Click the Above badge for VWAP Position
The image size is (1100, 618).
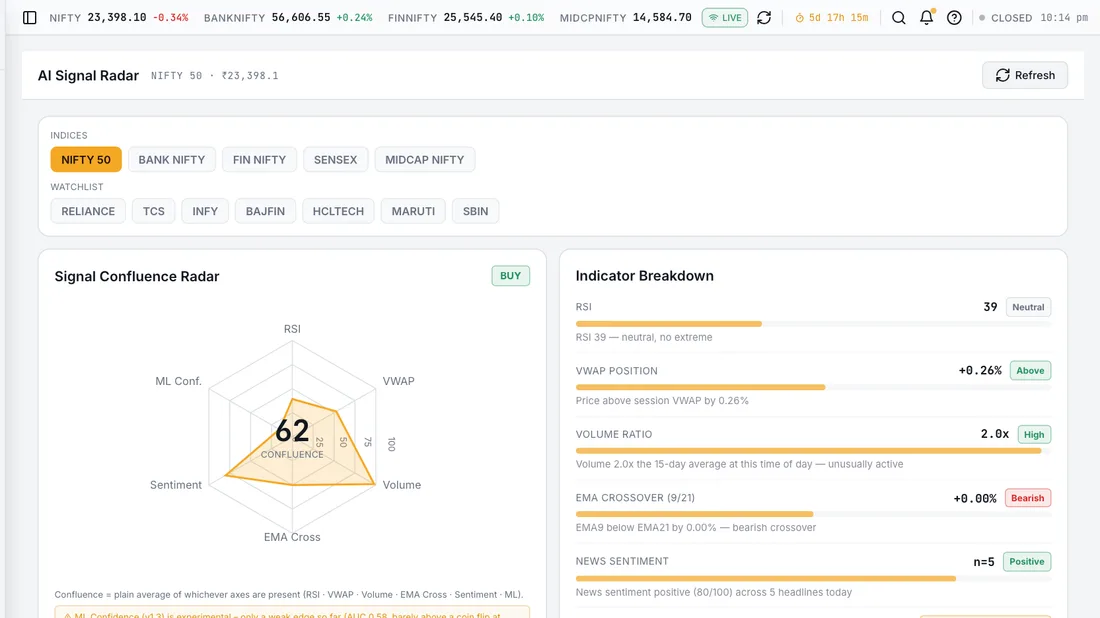(x=1031, y=370)
